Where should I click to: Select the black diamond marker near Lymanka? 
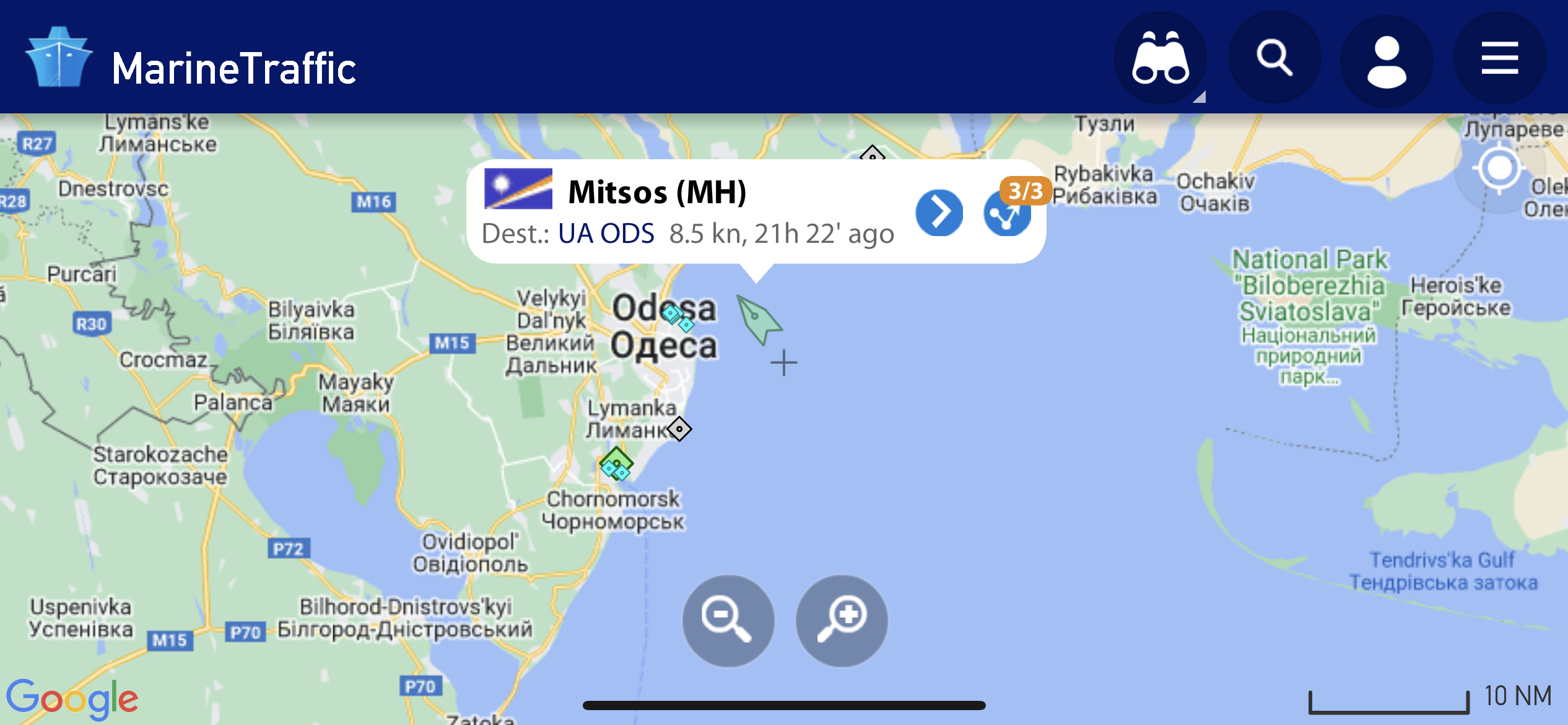[679, 428]
